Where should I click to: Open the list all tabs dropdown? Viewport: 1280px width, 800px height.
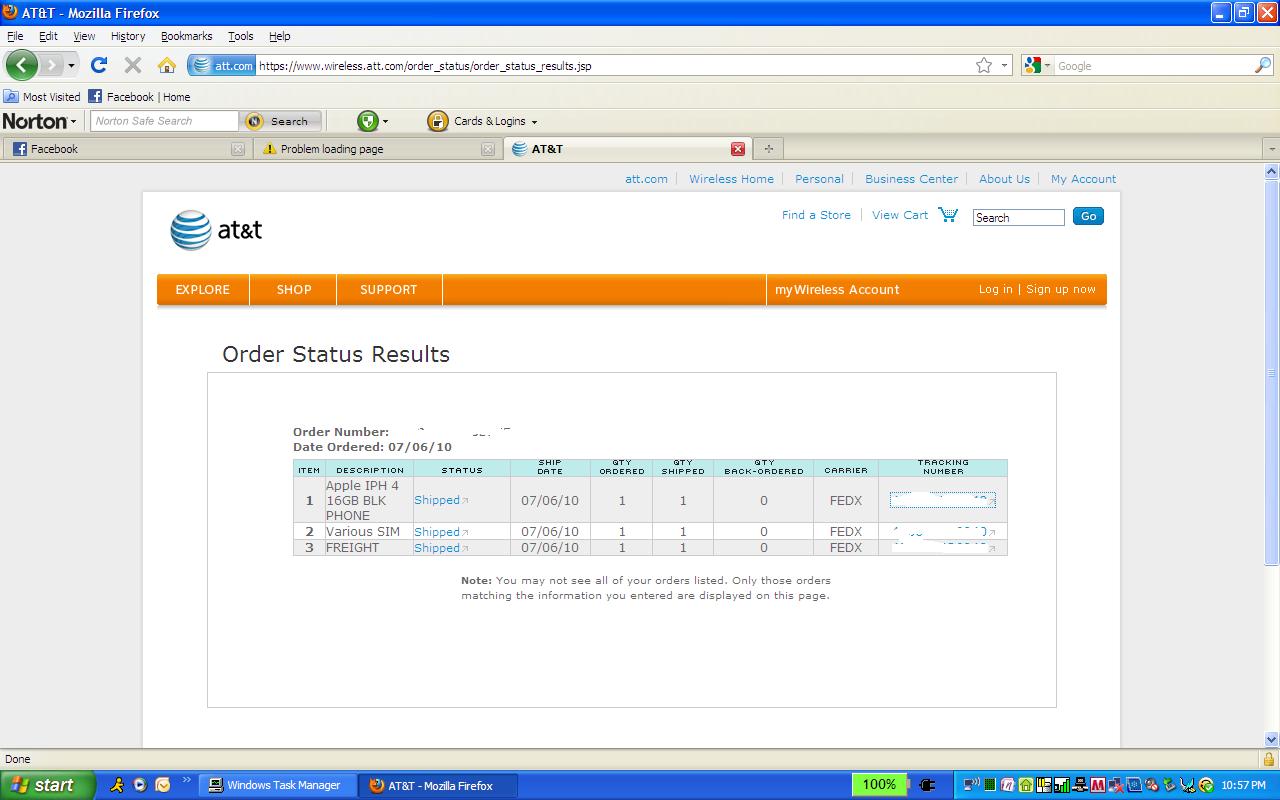1272,149
